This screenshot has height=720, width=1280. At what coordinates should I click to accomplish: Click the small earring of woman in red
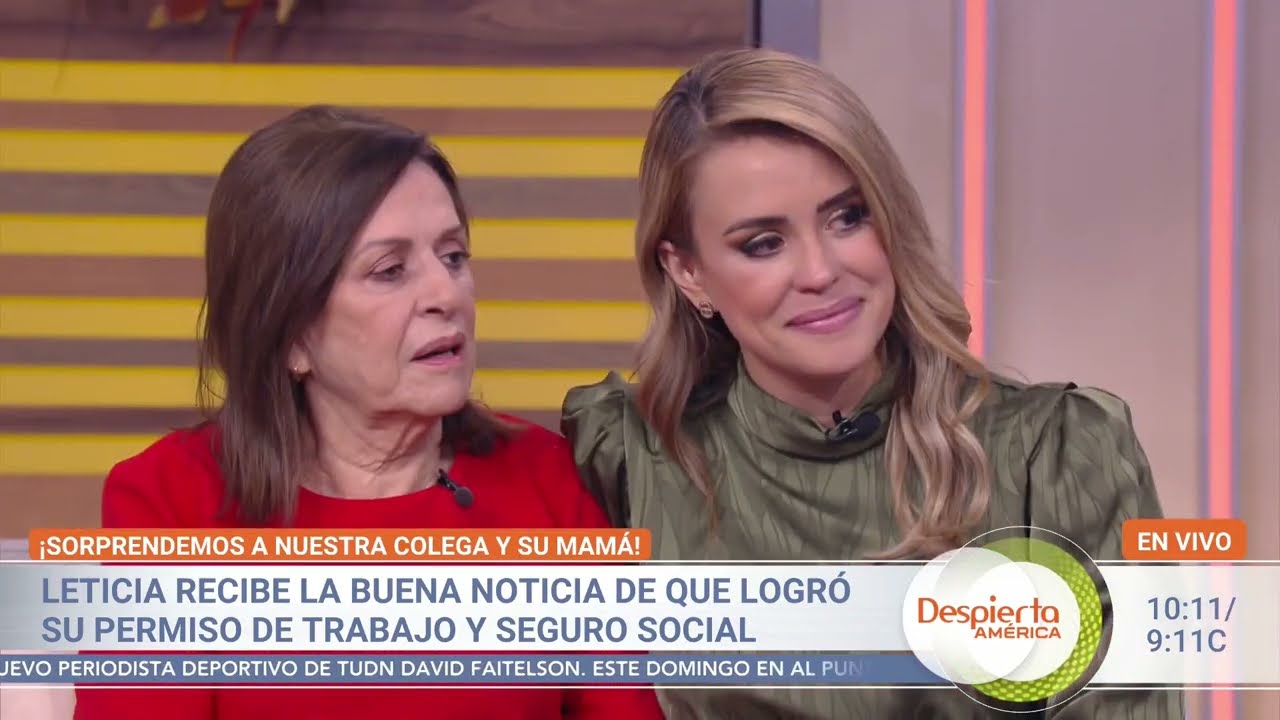(296, 373)
